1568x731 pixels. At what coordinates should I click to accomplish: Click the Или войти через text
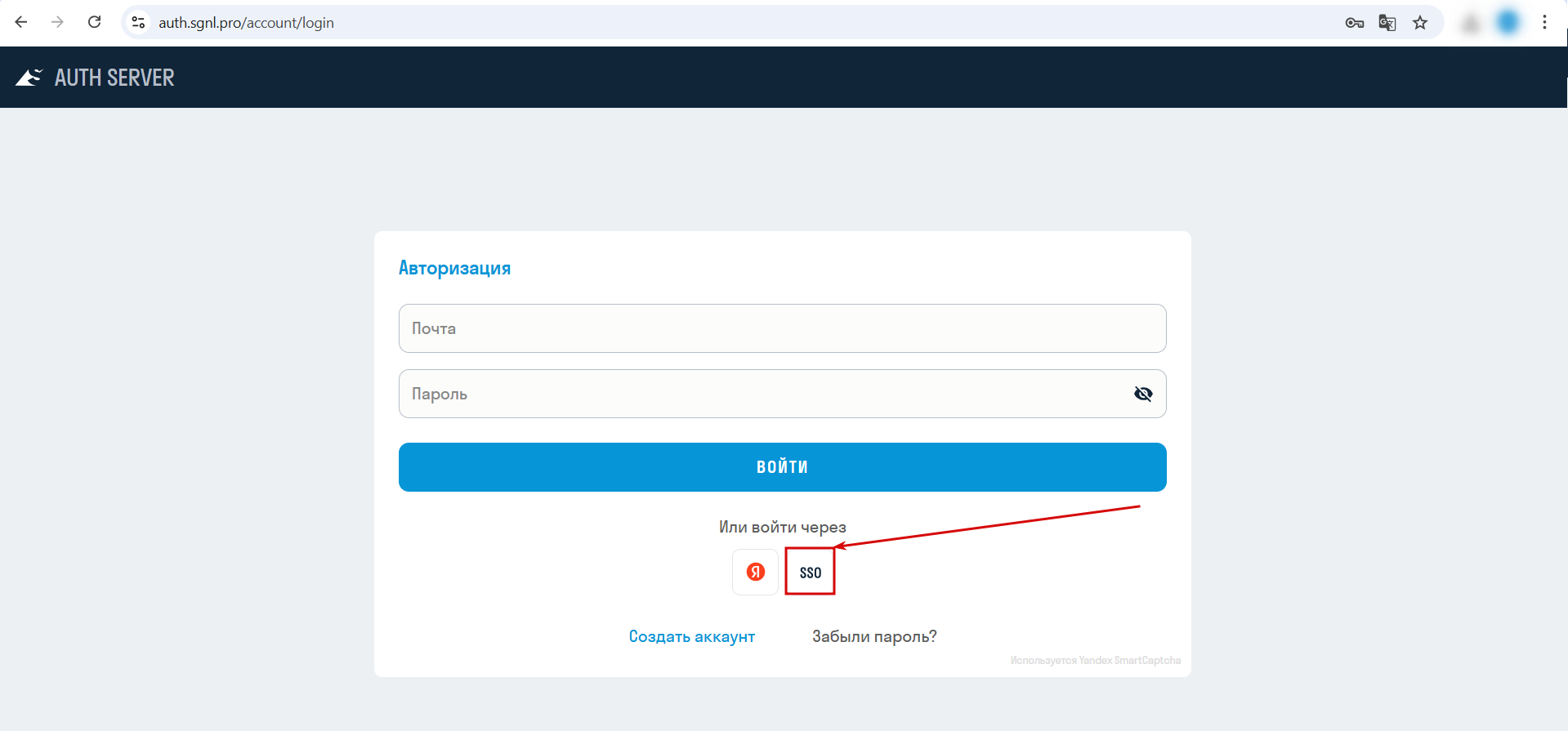782,527
